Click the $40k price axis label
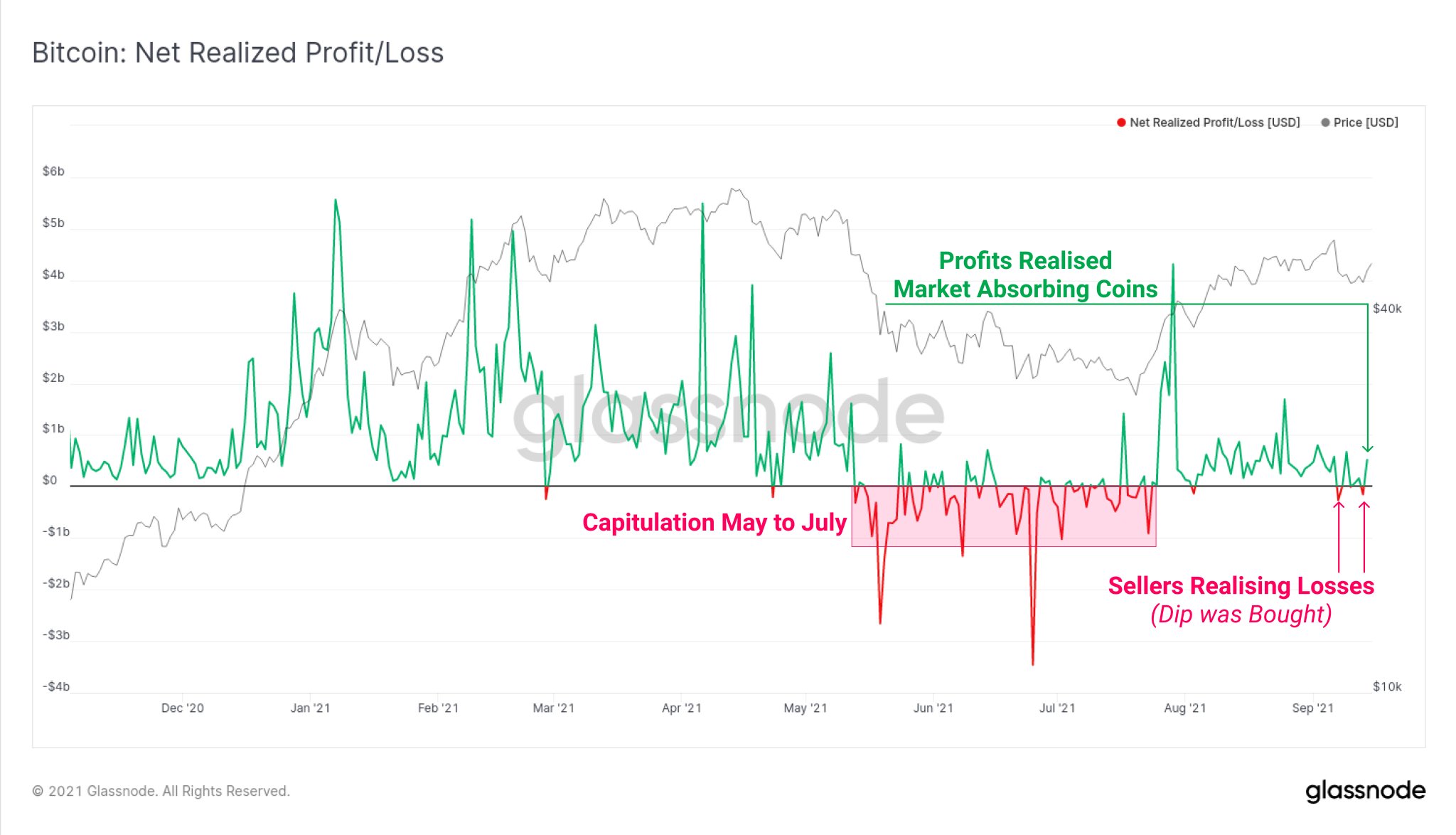Screen dimensions: 1456x835 pyautogui.click(x=1387, y=309)
